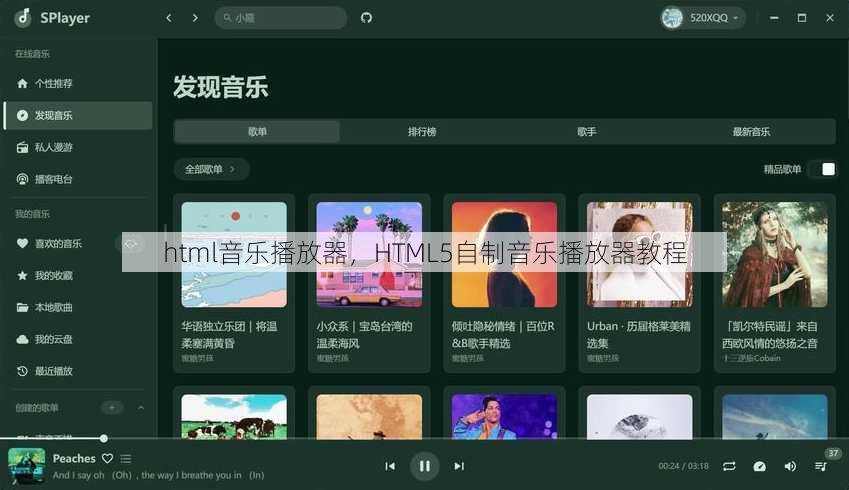Screen dimensions: 849x490
Task: Open 喜欢的音乐 liked songs
Action: pyautogui.click(x=58, y=244)
